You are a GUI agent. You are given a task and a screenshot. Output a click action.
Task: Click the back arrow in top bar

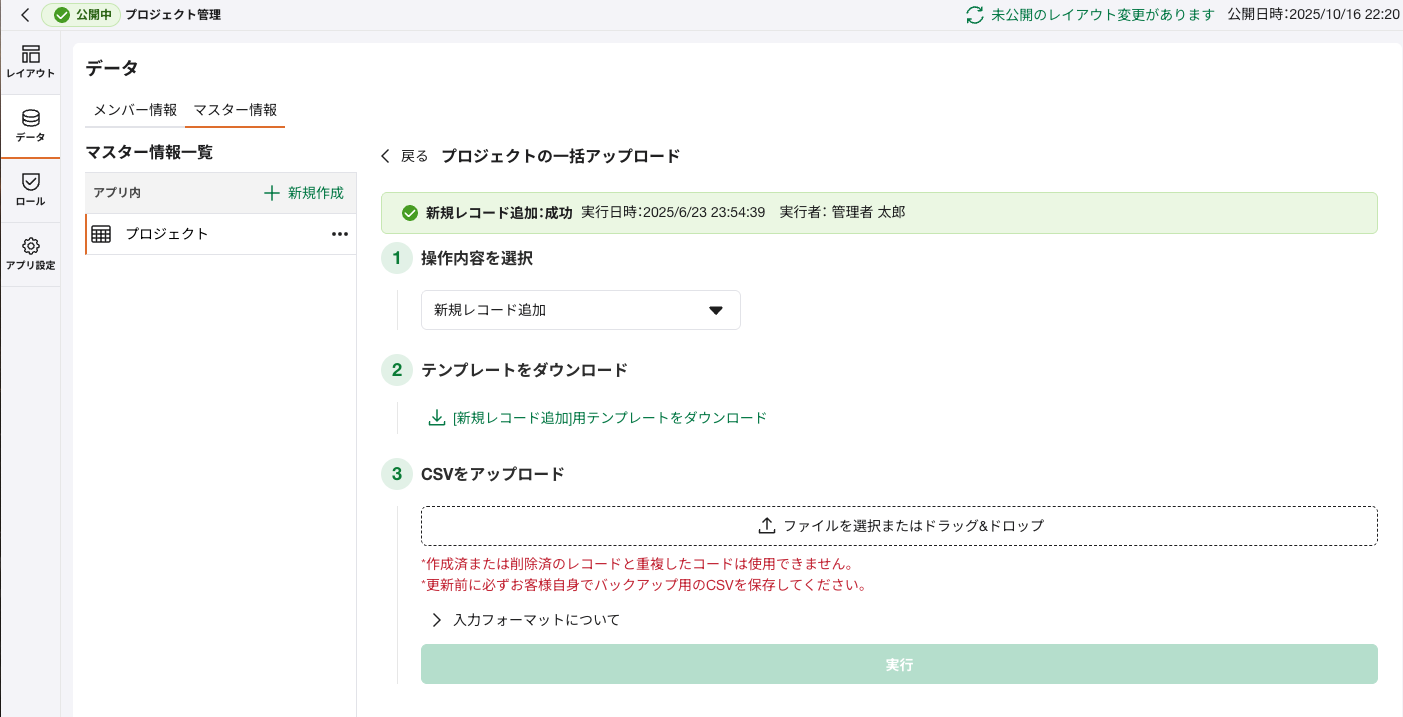25,15
